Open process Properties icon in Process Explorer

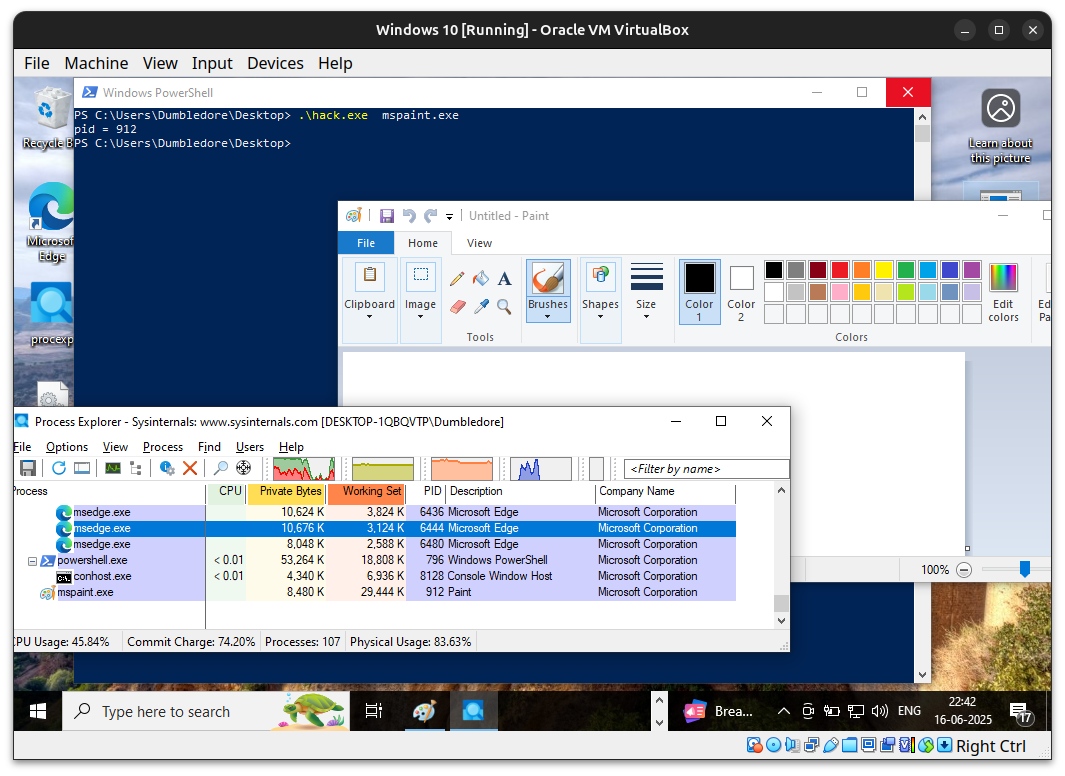tap(167, 468)
